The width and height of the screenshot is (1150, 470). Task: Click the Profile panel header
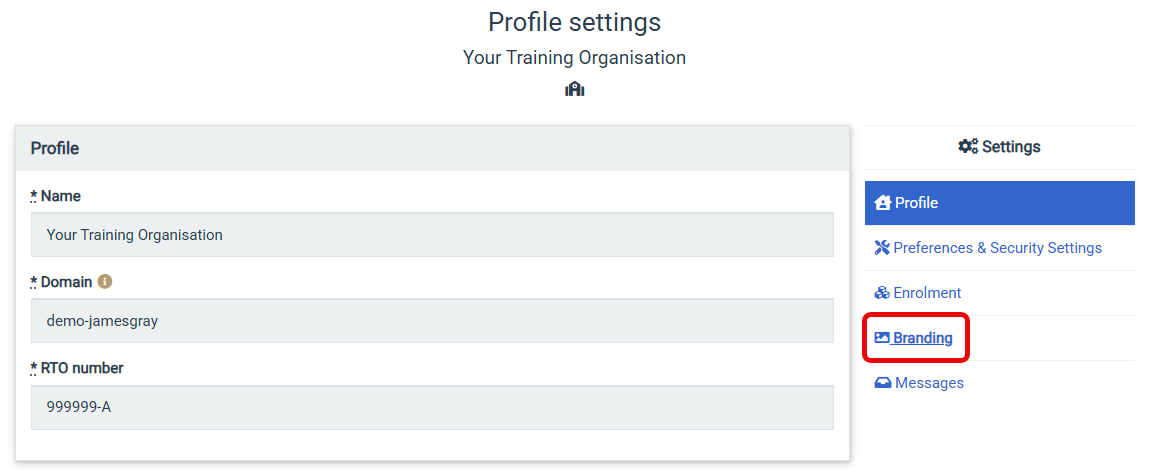[x=432, y=148]
